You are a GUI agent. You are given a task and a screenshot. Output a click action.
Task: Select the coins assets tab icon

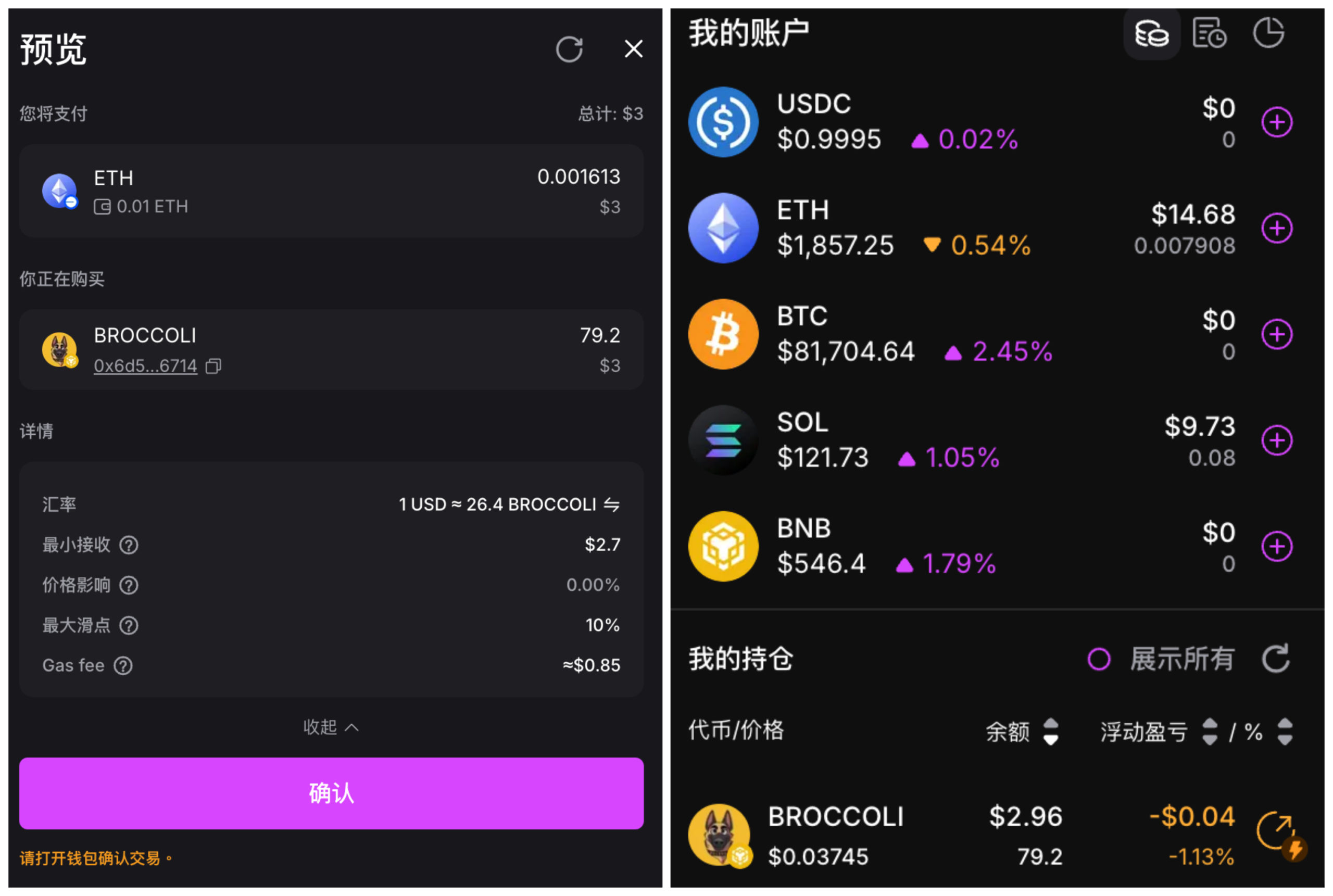coord(1151,33)
